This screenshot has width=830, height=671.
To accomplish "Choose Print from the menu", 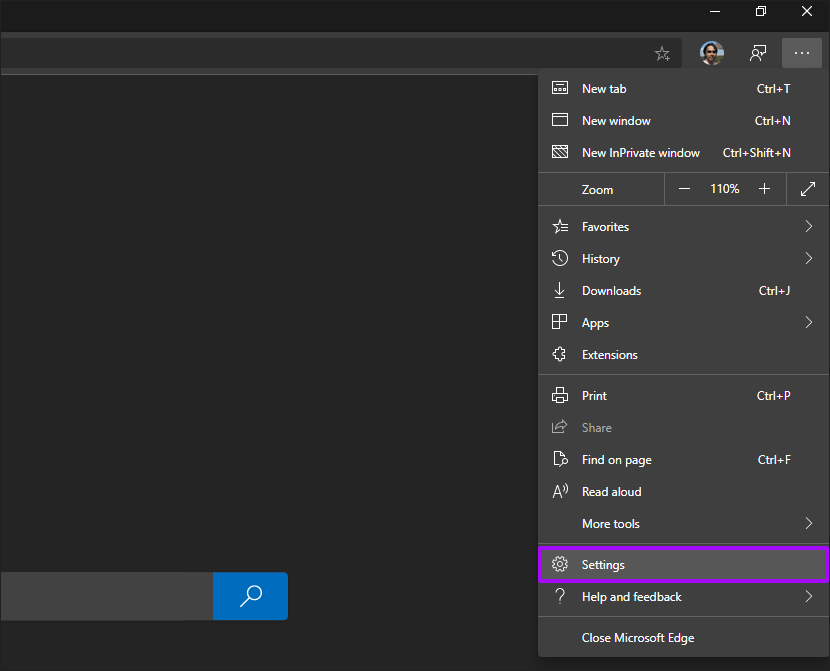I will pos(594,396).
